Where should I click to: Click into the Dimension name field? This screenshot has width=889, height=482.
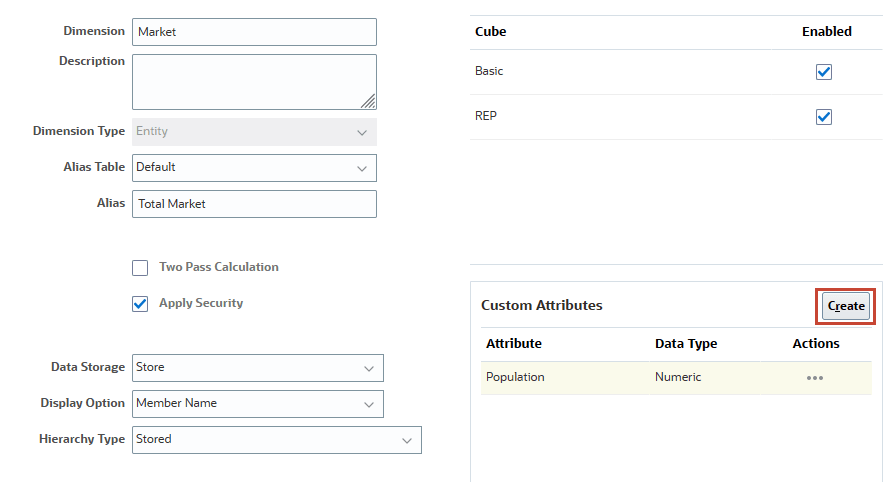(x=254, y=32)
